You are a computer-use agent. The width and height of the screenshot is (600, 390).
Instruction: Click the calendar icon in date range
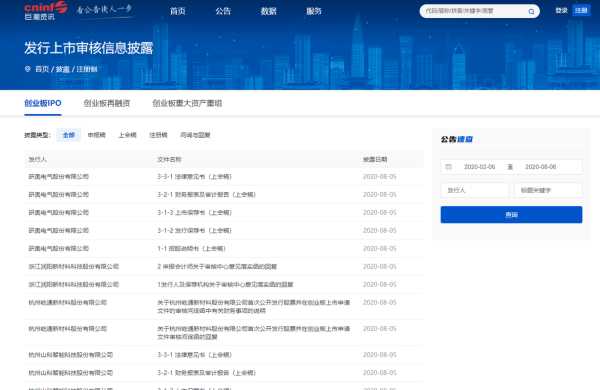point(448,167)
